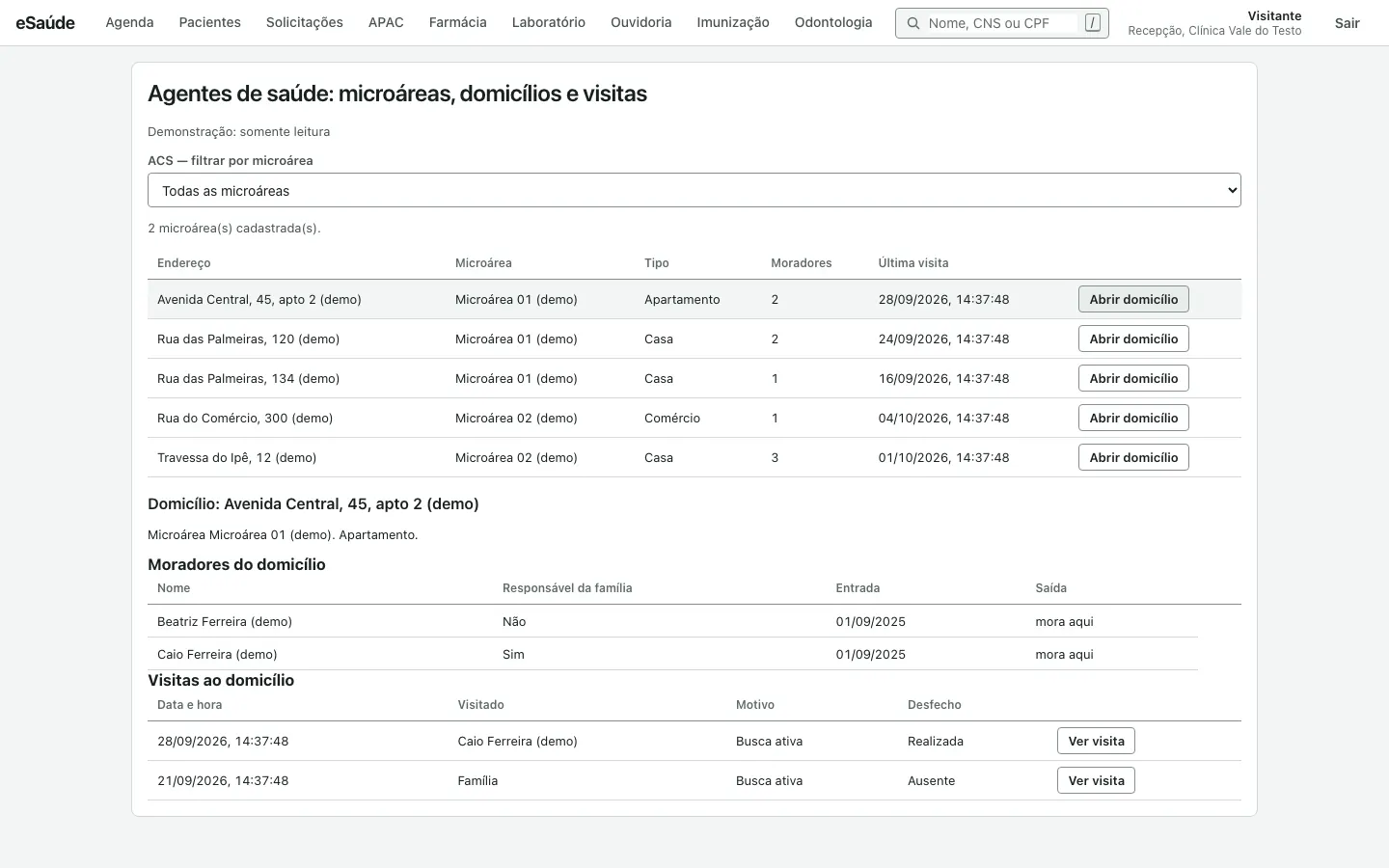This screenshot has width=1389, height=868.
Task: Click the eSaúde logo
Action: click(x=45, y=22)
